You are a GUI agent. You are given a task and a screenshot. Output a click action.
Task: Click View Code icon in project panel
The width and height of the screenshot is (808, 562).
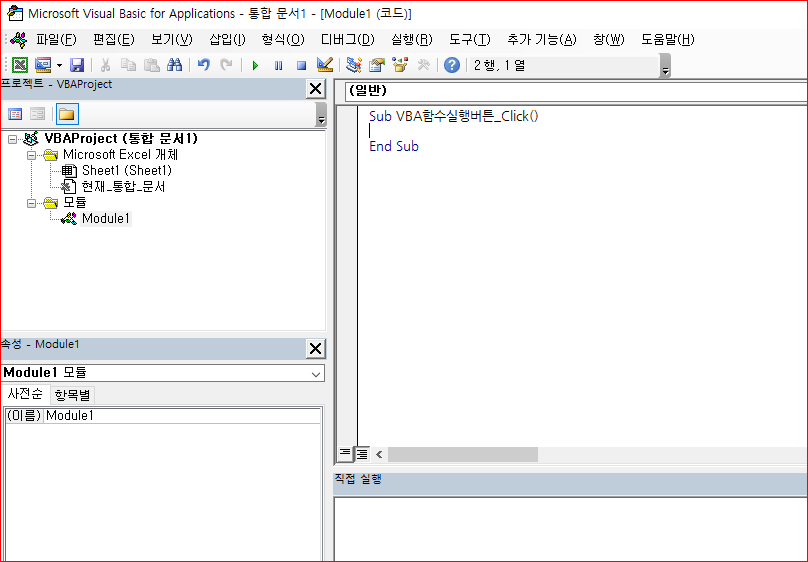15,114
